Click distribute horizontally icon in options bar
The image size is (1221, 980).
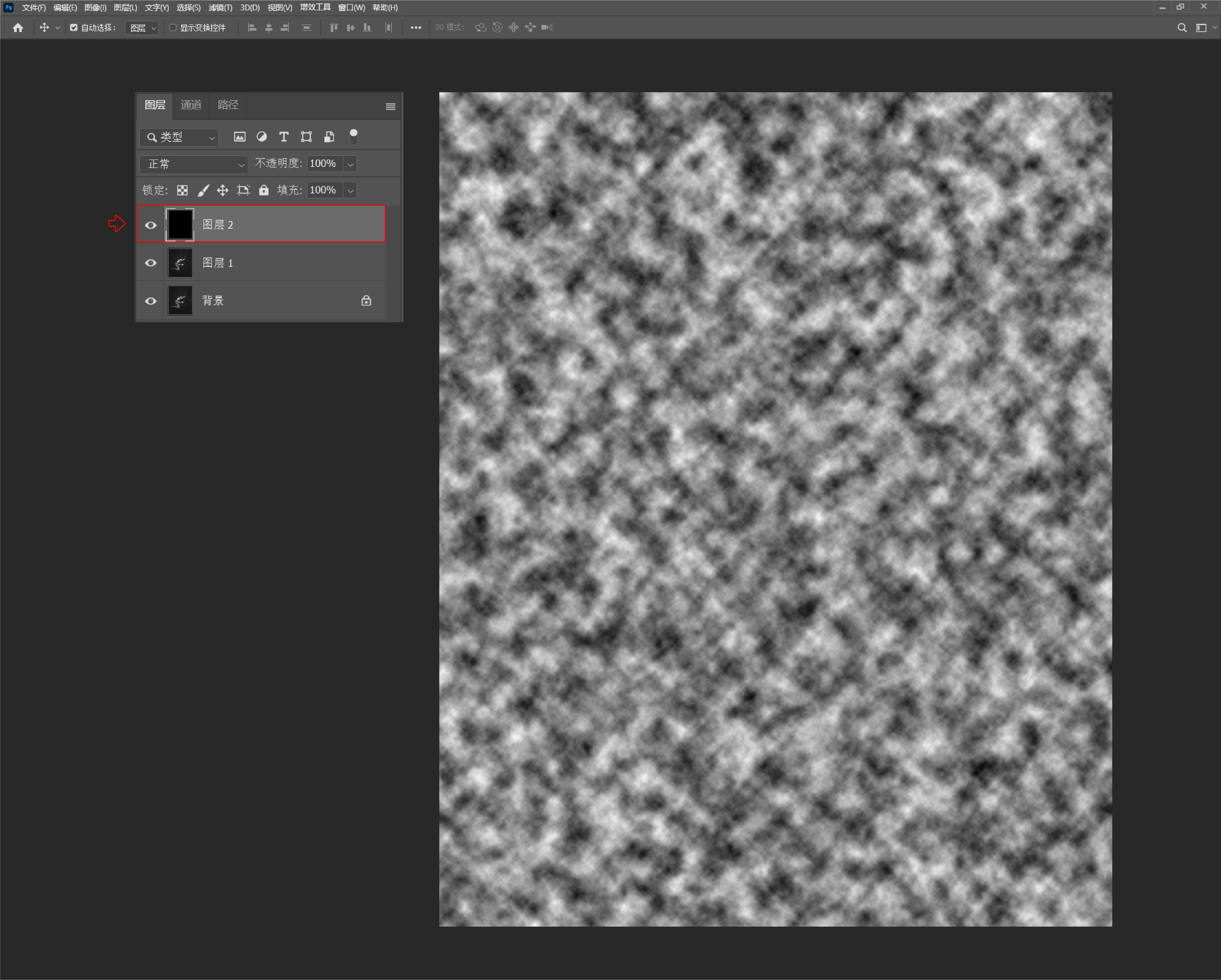coord(388,28)
